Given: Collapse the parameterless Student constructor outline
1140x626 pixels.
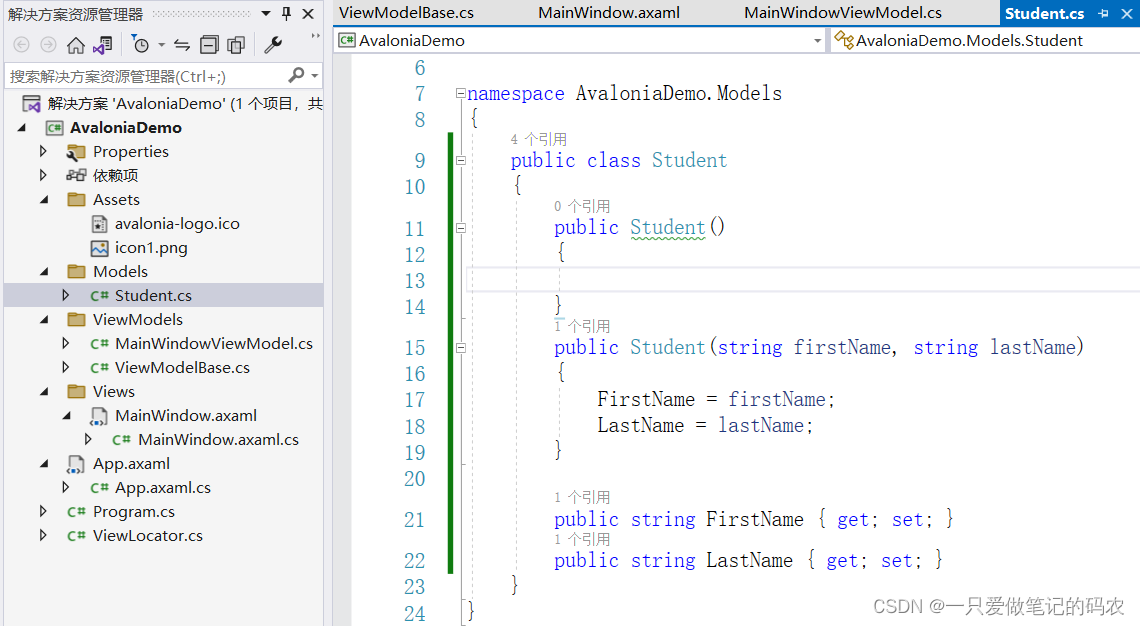Looking at the screenshot, I should 460,228.
